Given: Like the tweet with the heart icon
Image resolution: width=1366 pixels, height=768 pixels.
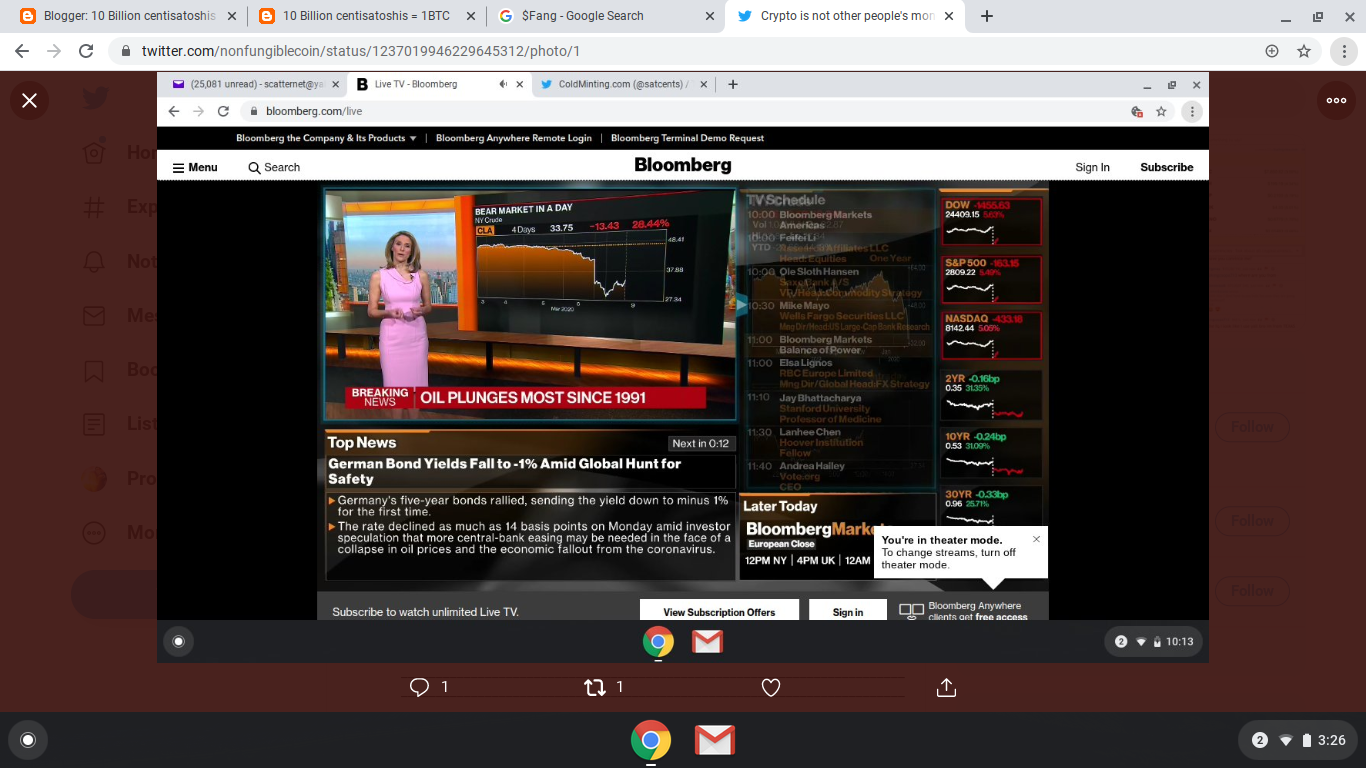Looking at the screenshot, I should tap(771, 687).
